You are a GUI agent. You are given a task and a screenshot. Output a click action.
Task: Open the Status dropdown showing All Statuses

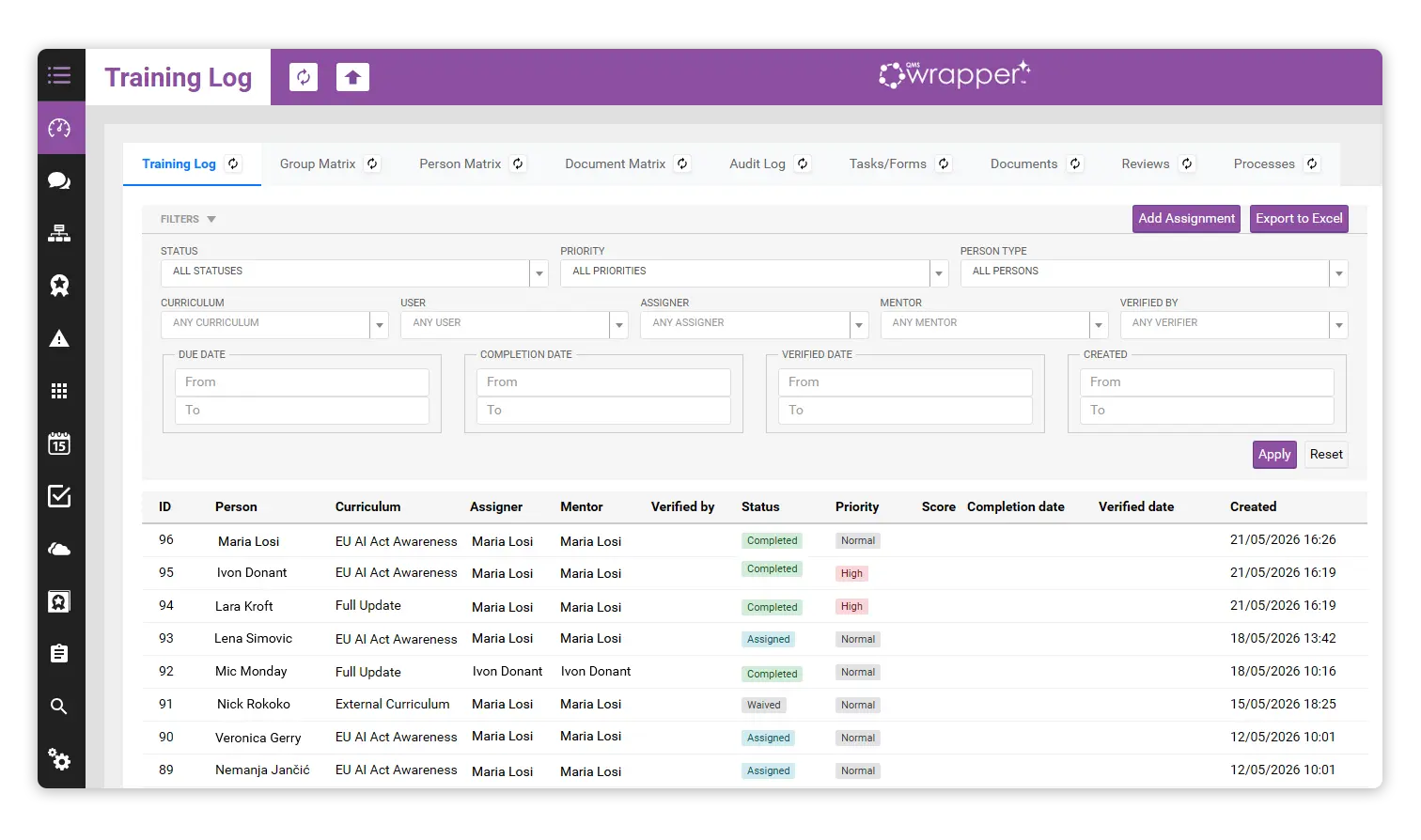point(353,272)
